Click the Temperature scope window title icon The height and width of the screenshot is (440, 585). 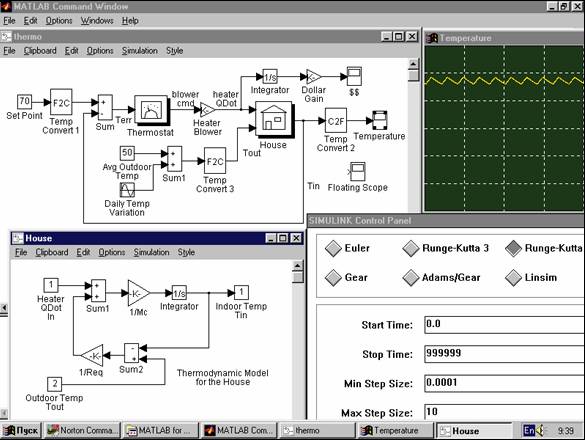(432, 38)
